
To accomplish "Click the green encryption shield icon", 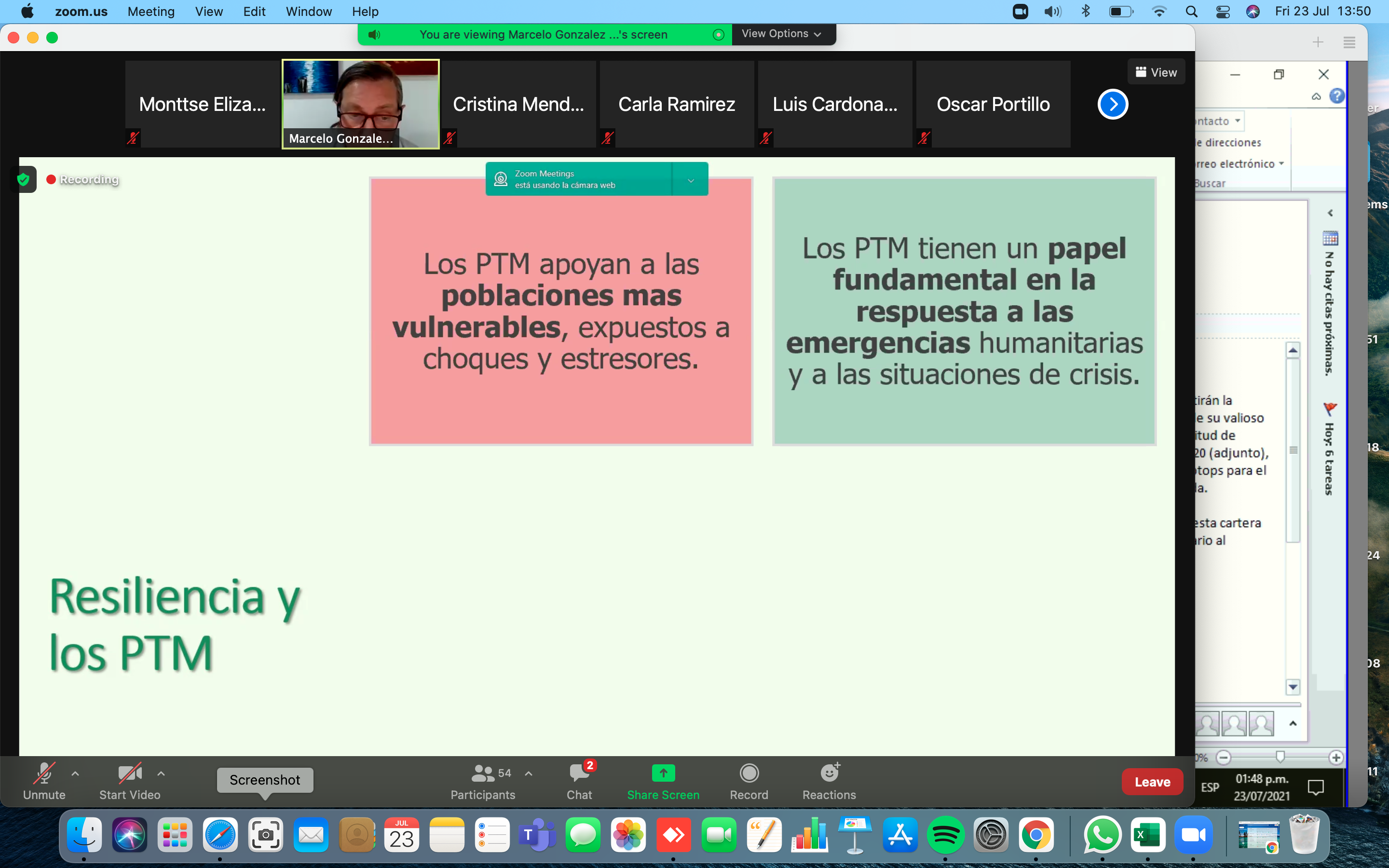I will [x=24, y=180].
